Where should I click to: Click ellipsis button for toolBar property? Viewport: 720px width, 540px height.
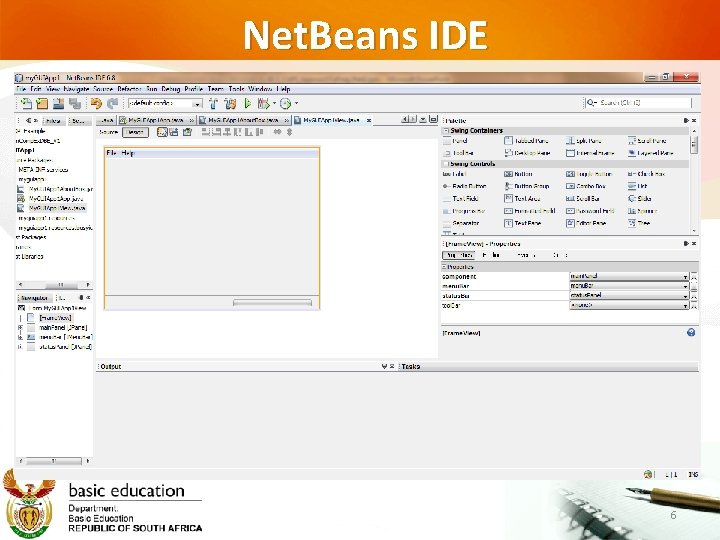(x=694, y=306)
